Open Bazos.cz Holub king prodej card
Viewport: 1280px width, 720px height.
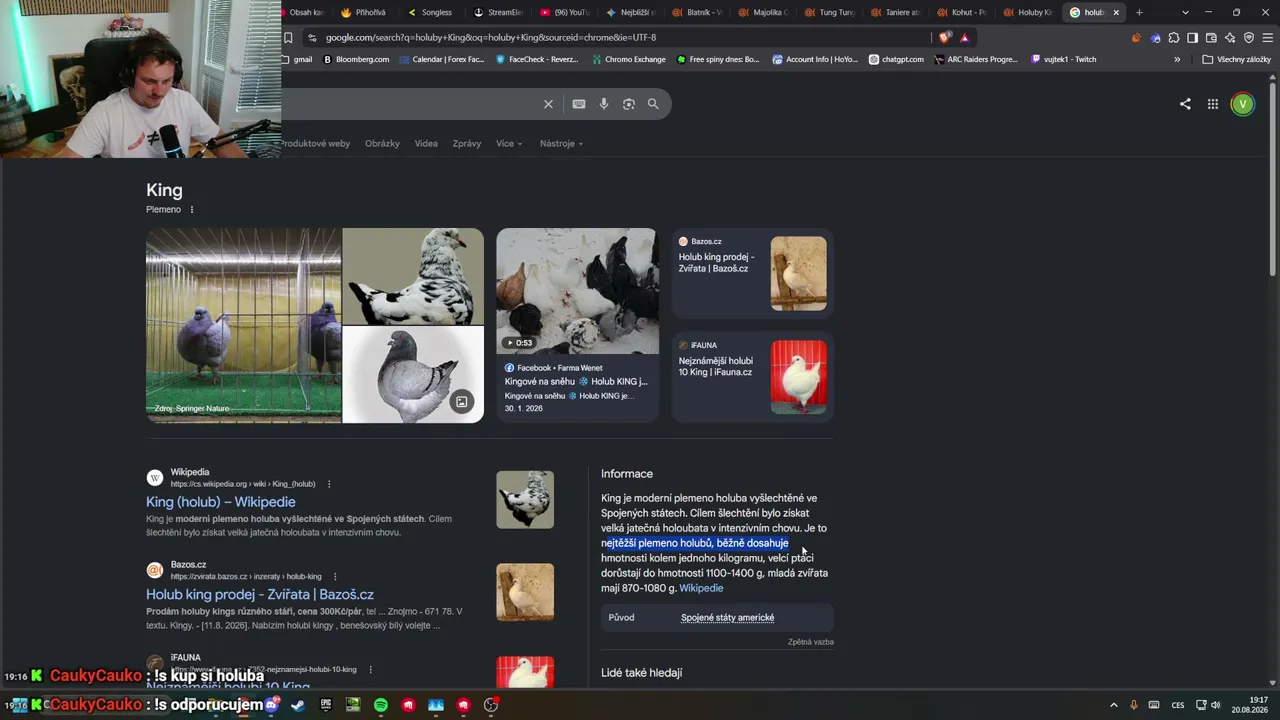752,274
